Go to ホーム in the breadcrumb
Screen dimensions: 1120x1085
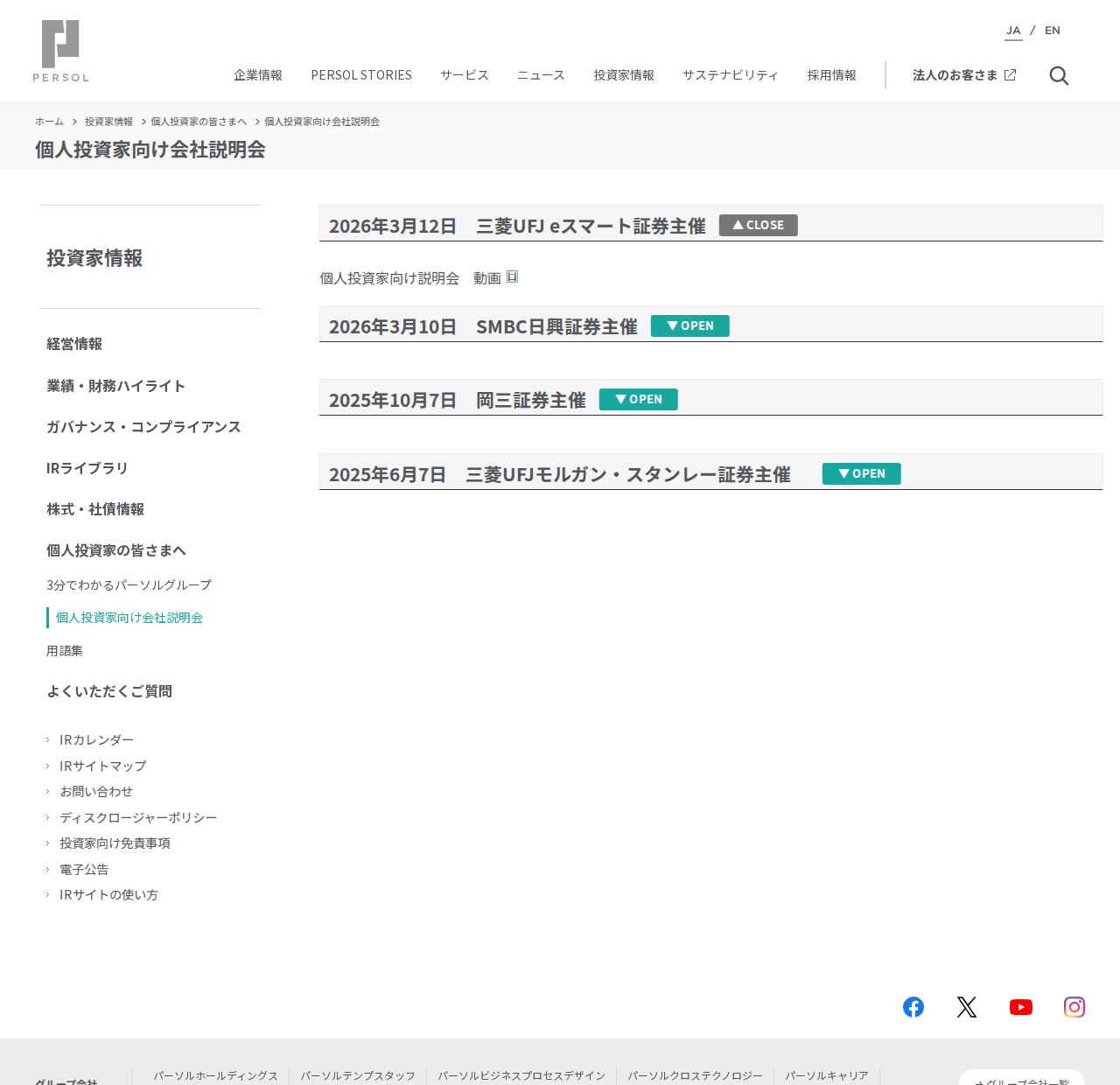49,122
